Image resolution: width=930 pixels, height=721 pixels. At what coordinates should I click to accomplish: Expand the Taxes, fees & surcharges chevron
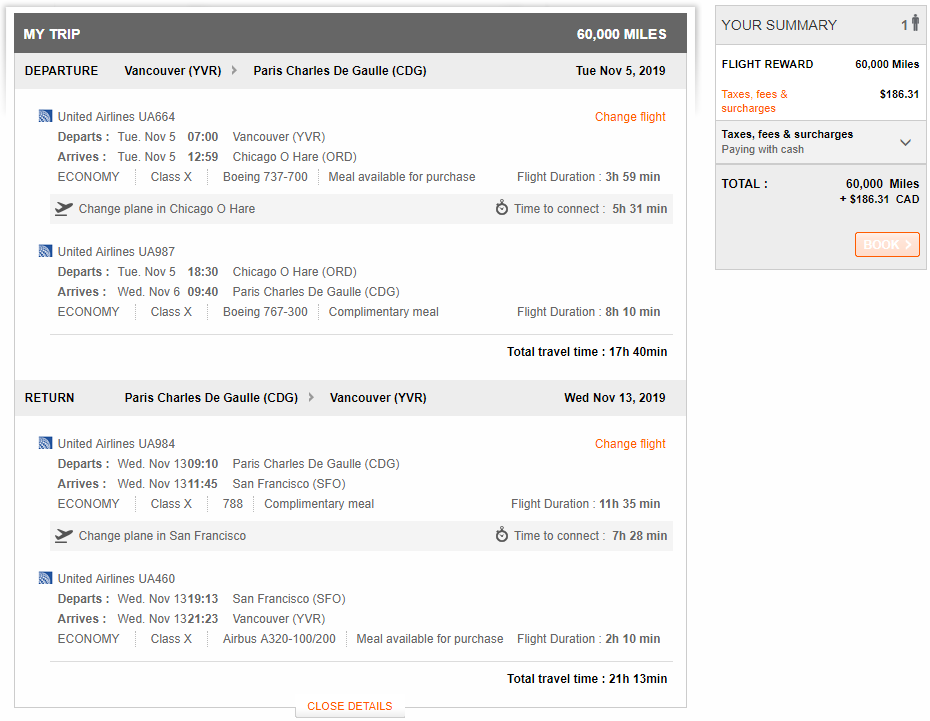905,142
